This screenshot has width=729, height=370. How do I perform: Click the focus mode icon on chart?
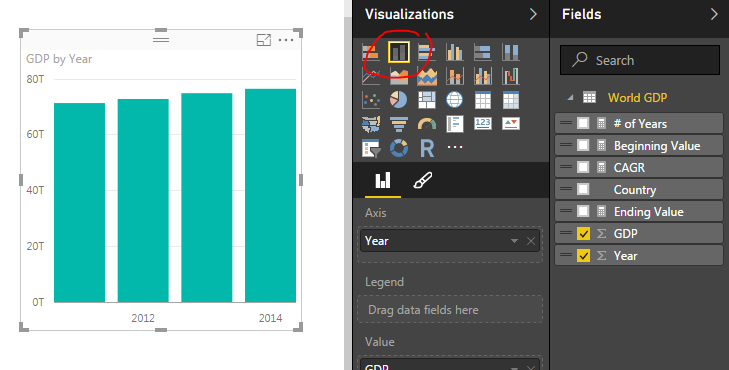point(264,40)
